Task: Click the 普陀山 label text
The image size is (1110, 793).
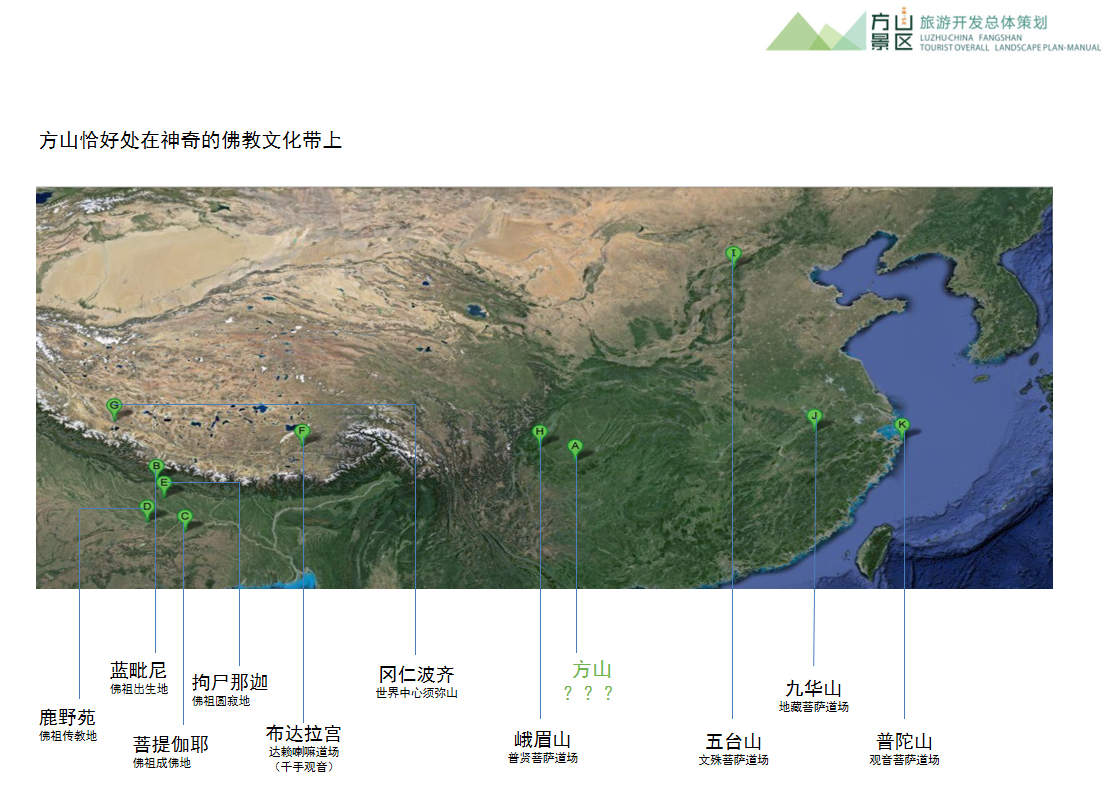Action: (904, 741)
